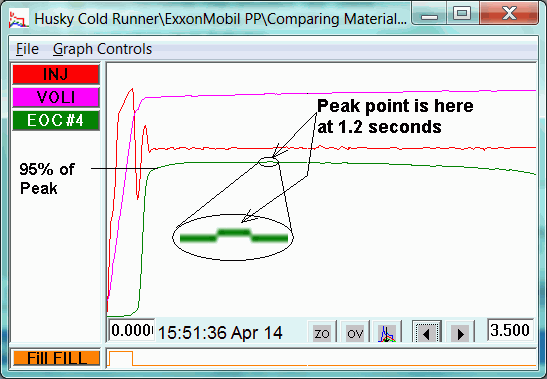
Task: Step forward with the right arrow button
Action: tap(460, 333)
